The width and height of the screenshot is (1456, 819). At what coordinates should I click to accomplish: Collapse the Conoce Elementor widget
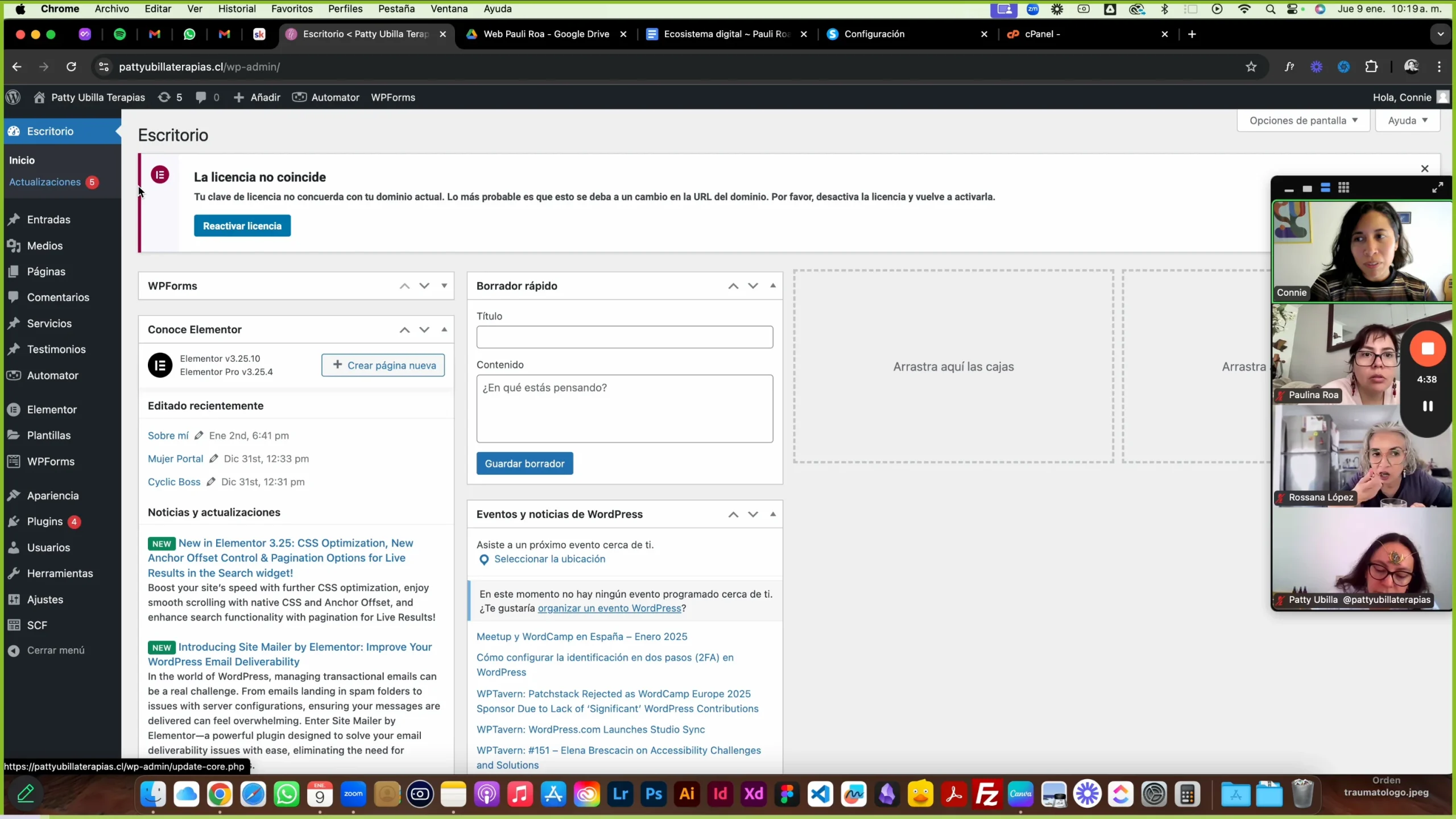(444, 329)
